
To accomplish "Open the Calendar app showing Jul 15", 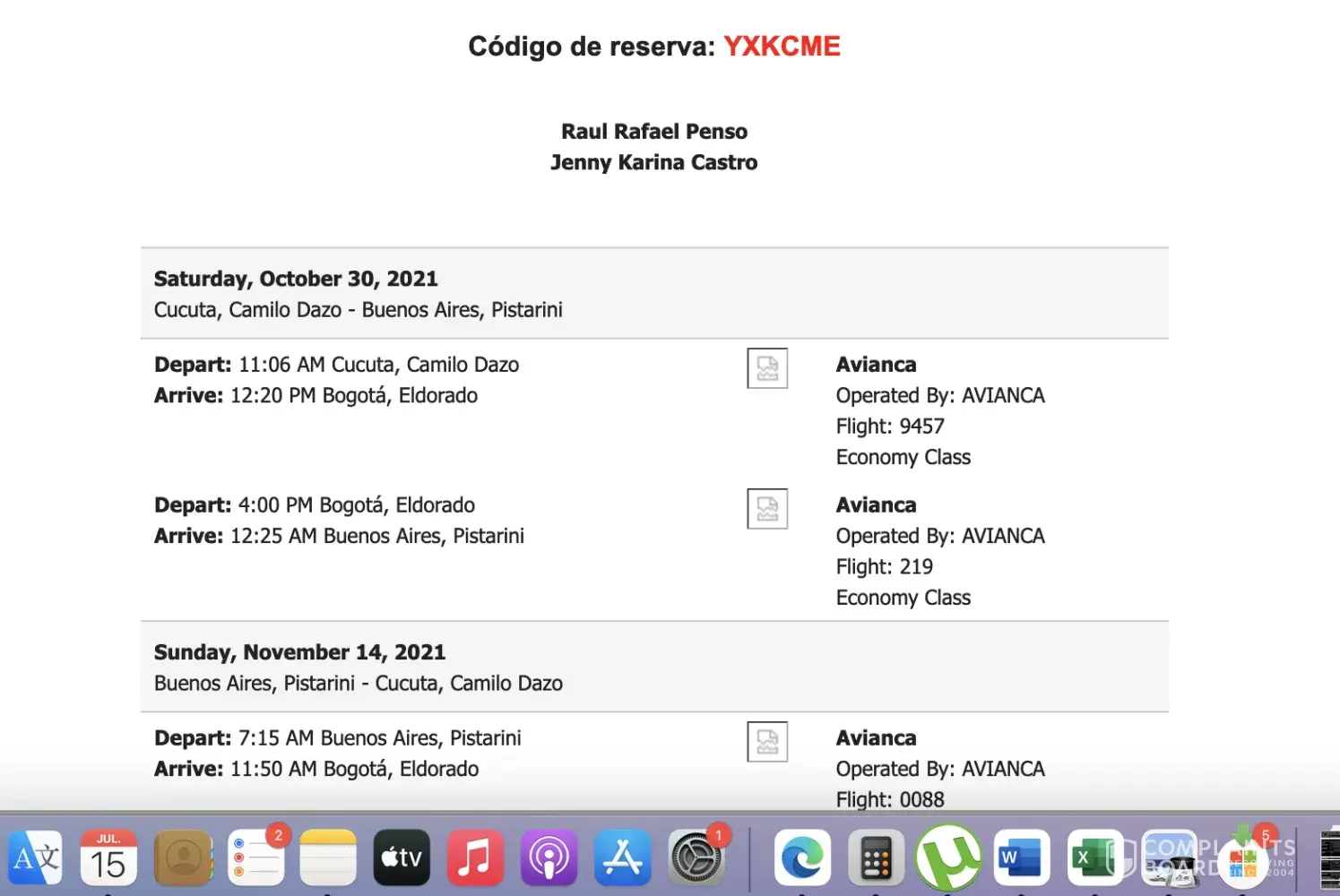I will (108, 858).
